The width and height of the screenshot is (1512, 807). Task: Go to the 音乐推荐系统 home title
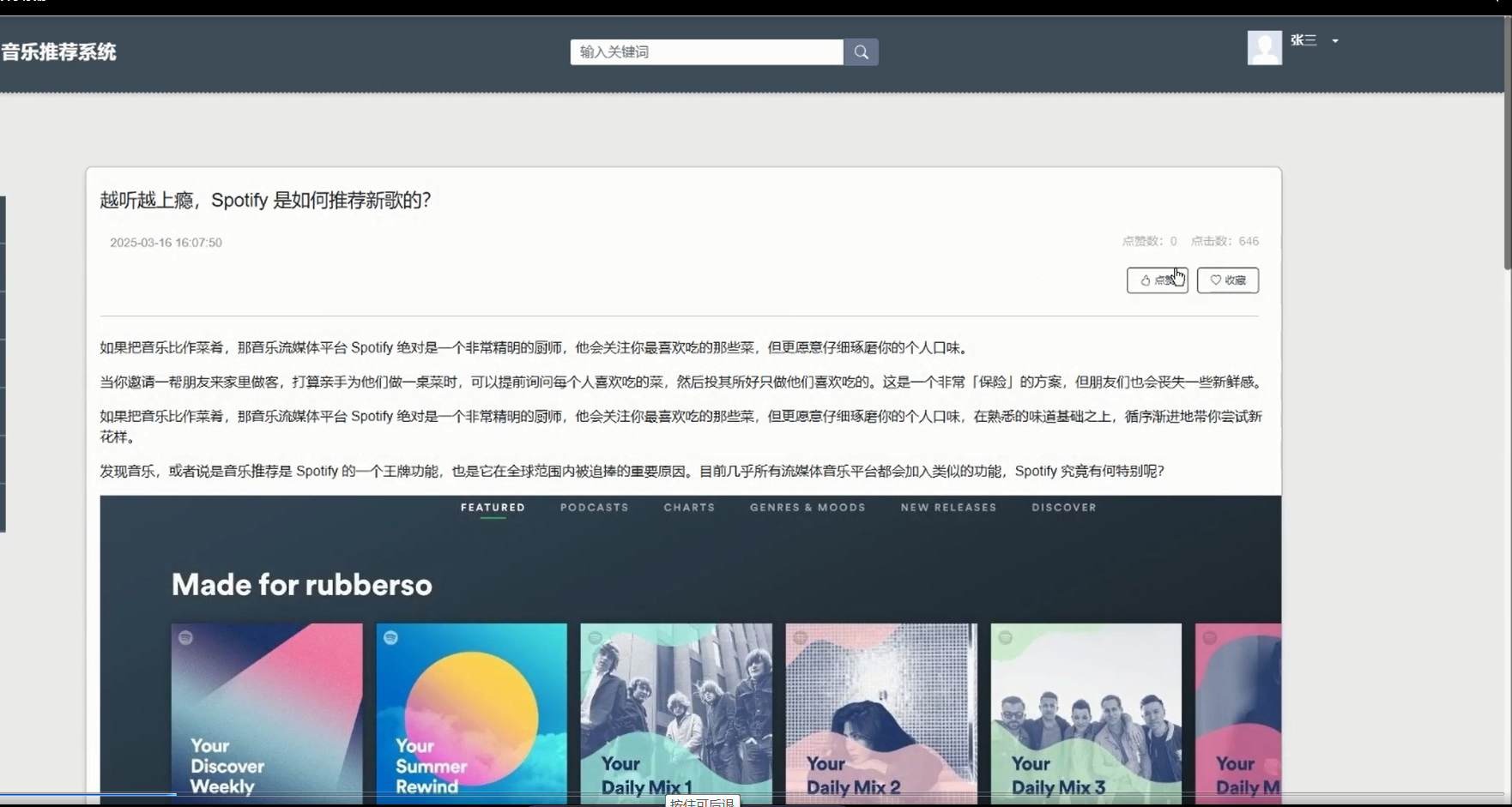58,52
